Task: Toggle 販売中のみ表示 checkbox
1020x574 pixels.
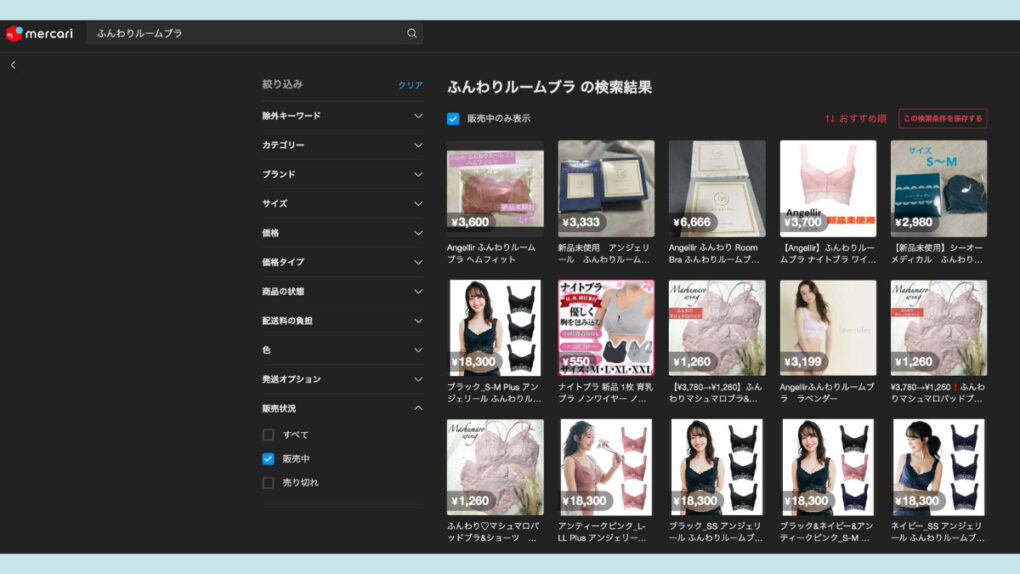Action: tap(453, 118)
